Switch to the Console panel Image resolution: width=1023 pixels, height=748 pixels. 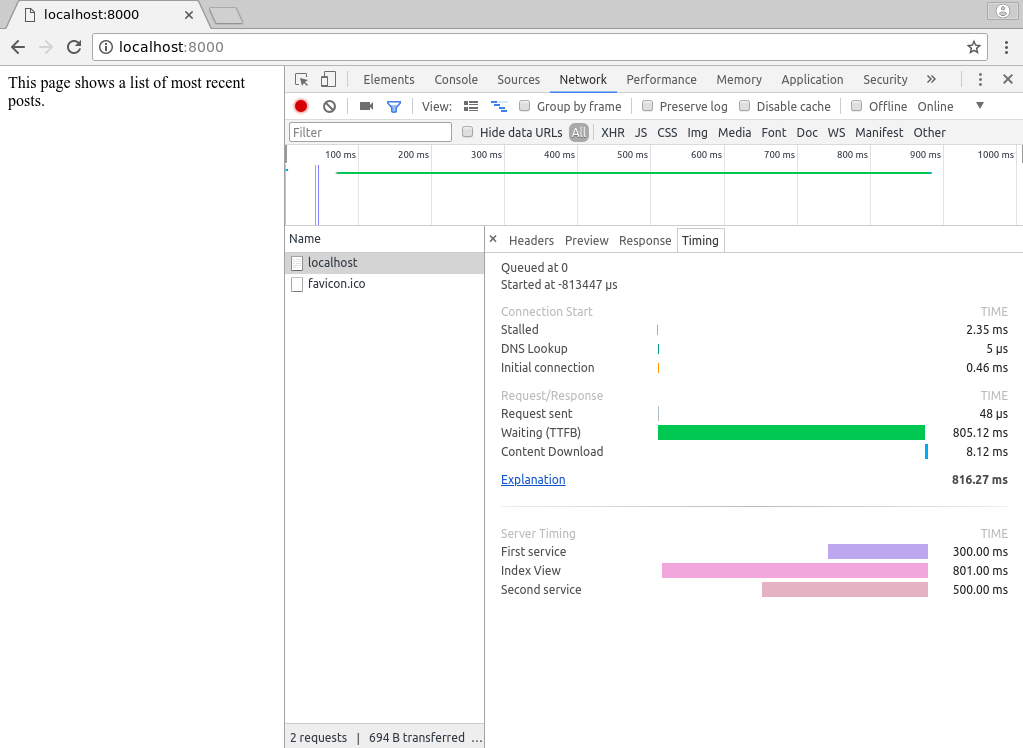(x=455, y=79)
